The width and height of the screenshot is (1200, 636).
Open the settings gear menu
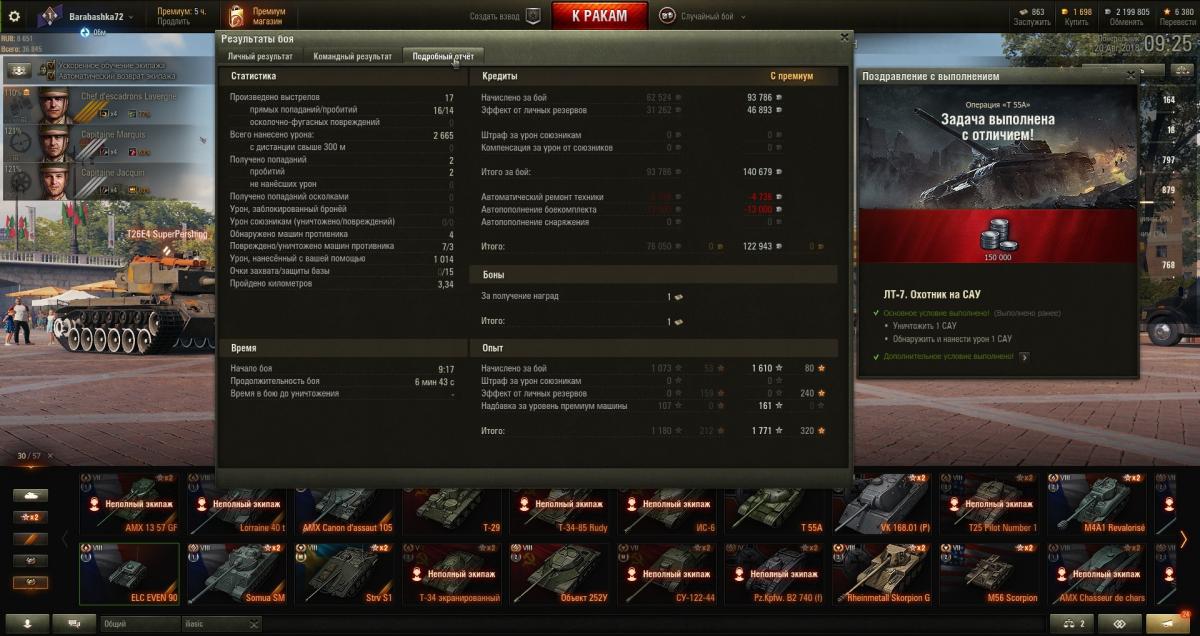tap(14, 16)
